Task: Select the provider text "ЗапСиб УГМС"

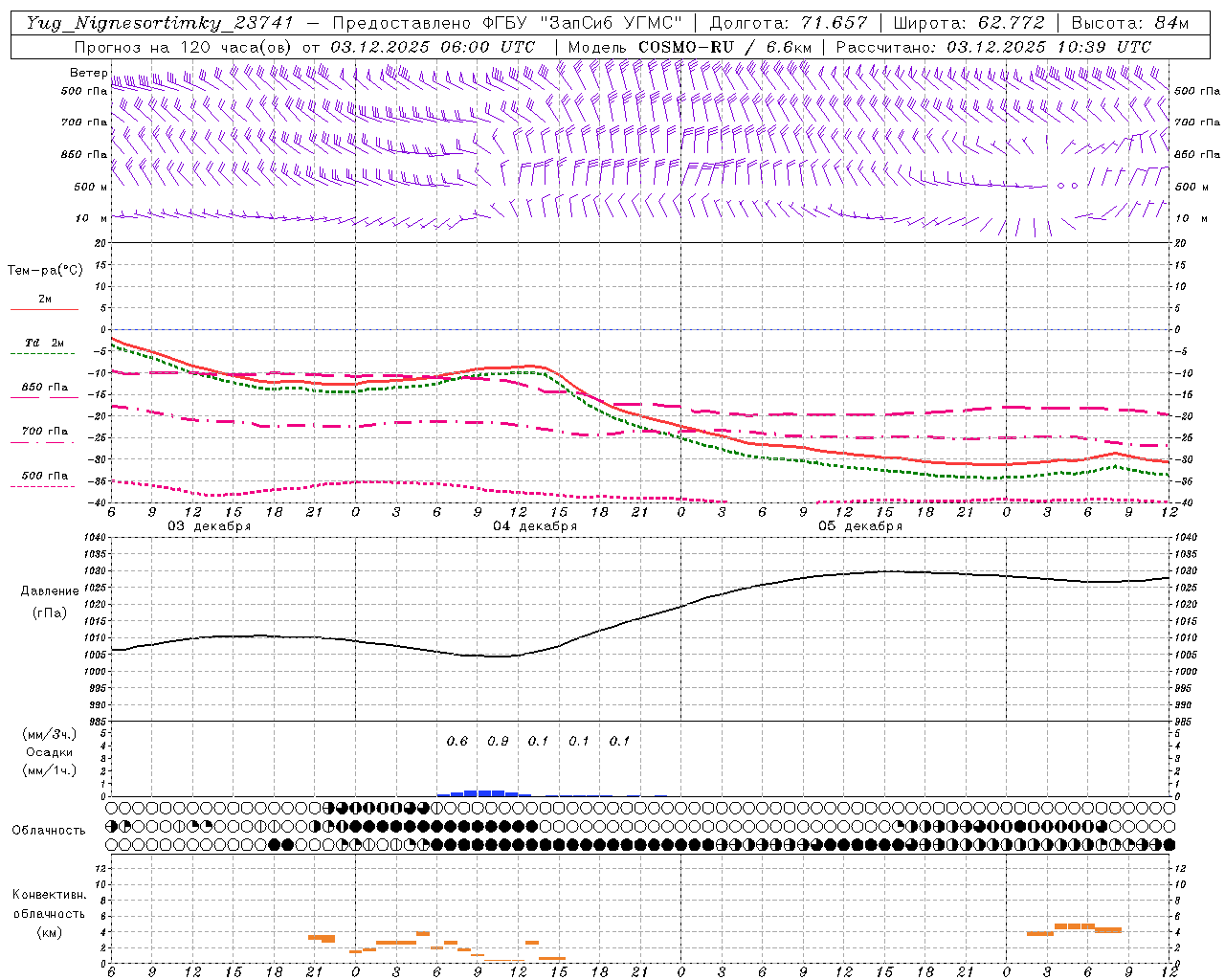Action: [x=613, y=23]
